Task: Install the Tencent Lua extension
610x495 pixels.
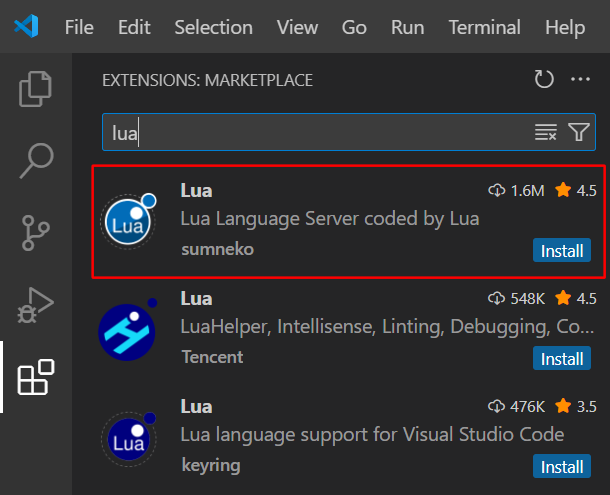Action: coord(562,358)
